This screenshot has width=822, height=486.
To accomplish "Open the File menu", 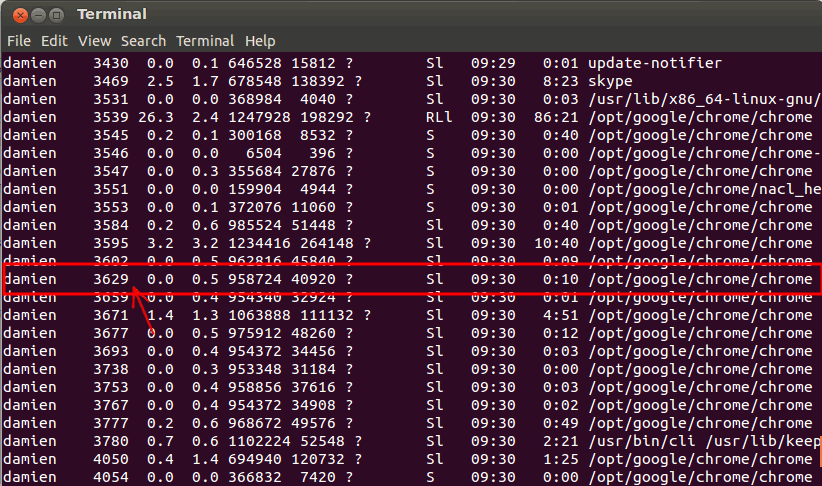I will point(19,41).
